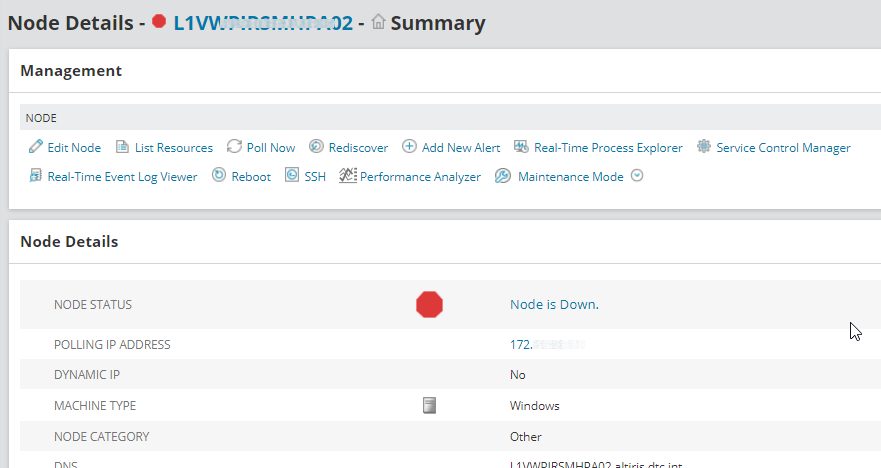Select the Poll Now link
The image size is (881, 468).
click(271, 148)
